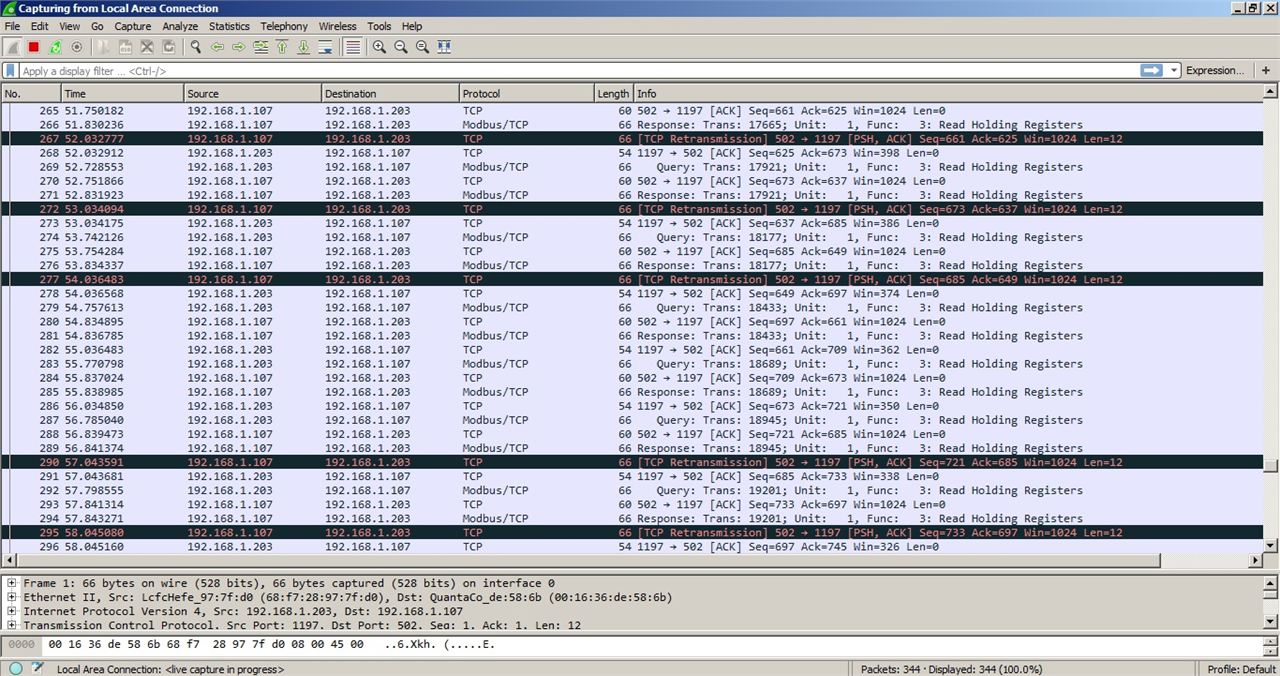Toggle auto-scroll during live capture
Viewport: 1280px width, 676px height.
(325, 47)
